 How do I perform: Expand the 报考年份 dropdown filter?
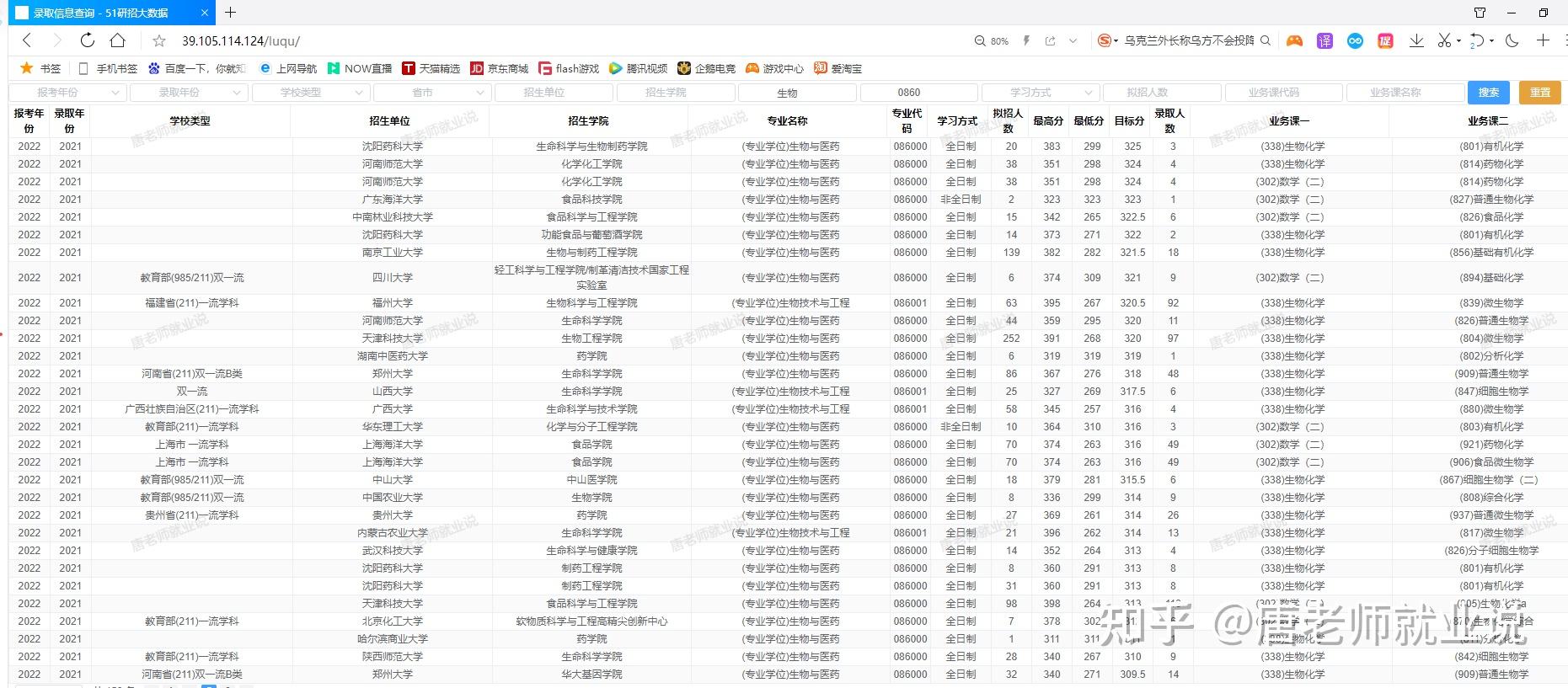point(67,93)
